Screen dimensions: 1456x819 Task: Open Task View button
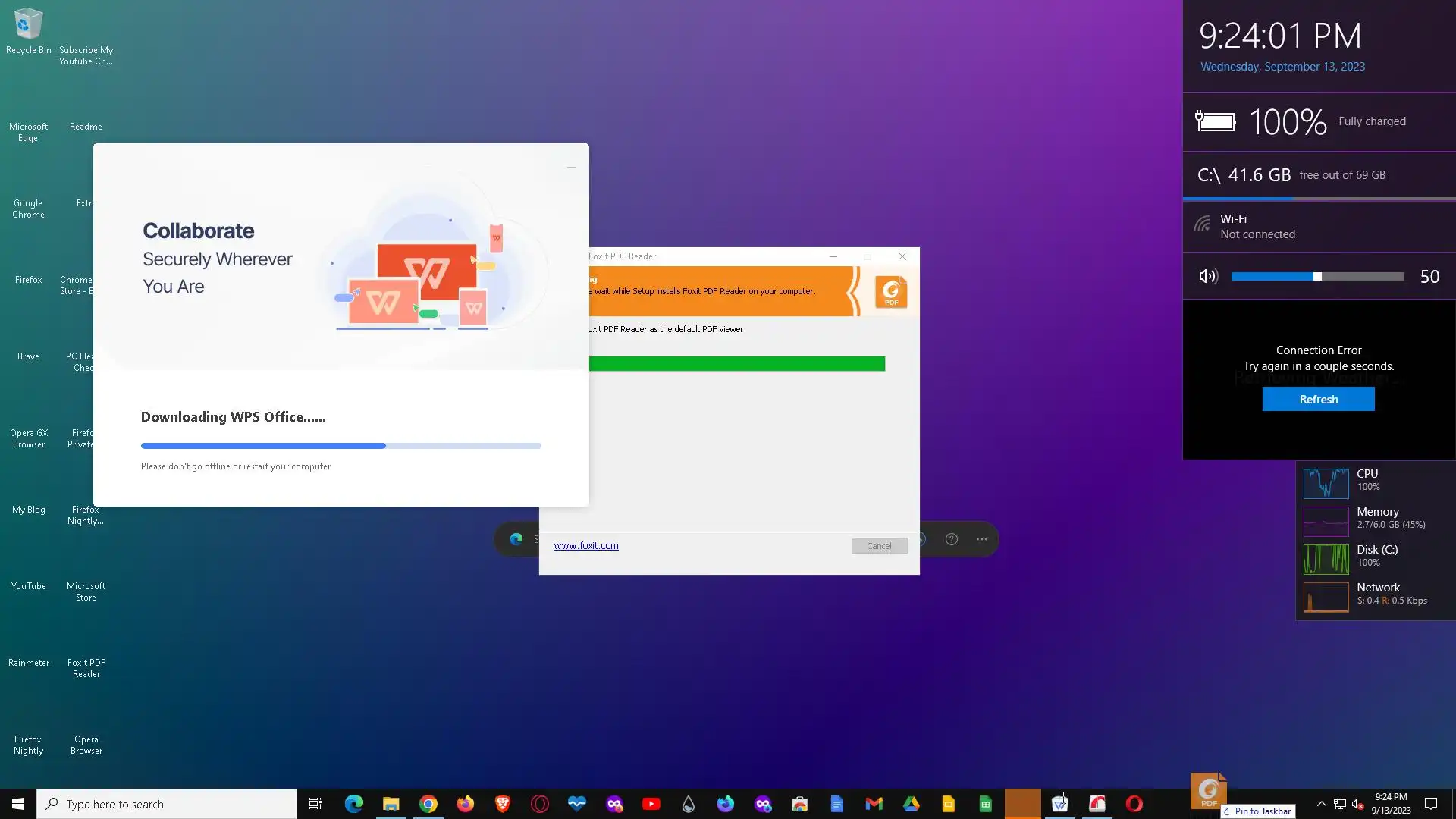[x=315, y=804]
